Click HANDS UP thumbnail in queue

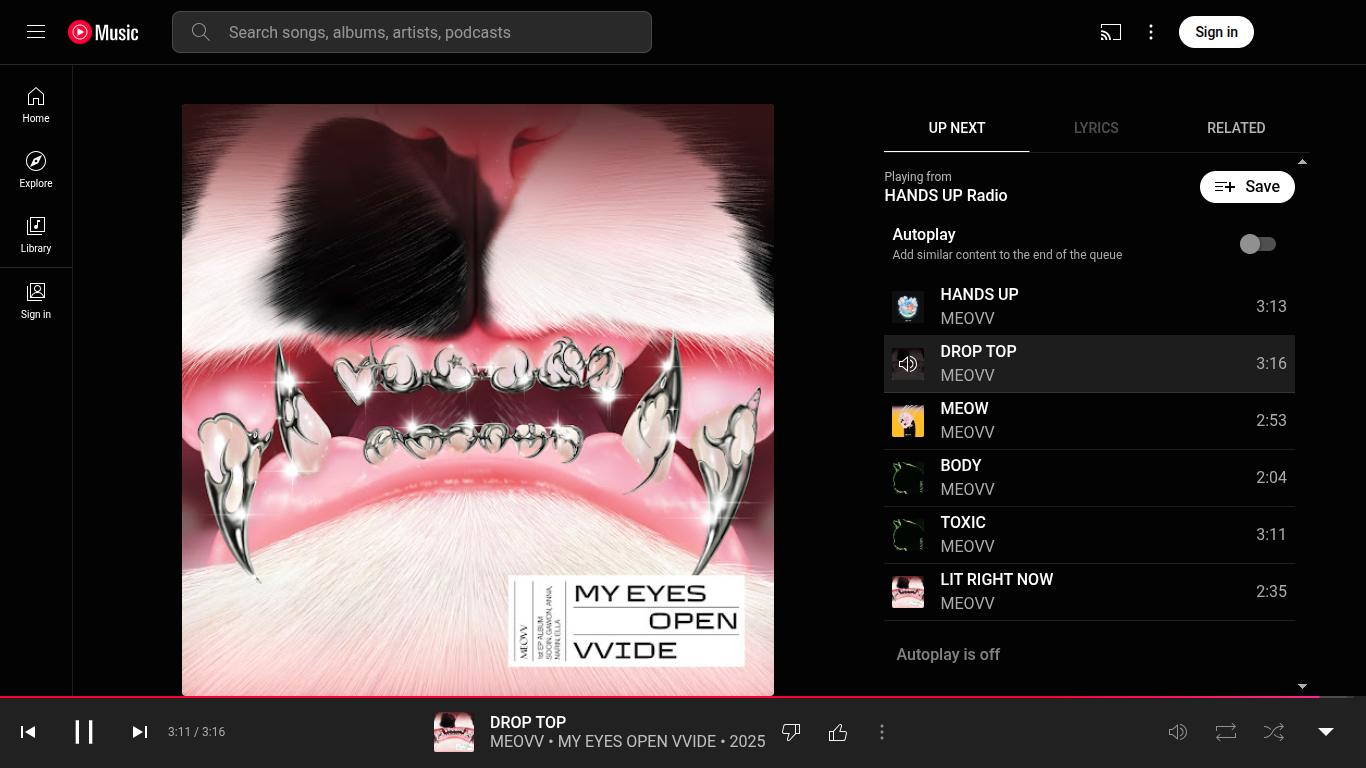pyautogui.click(x=908, y=307)
